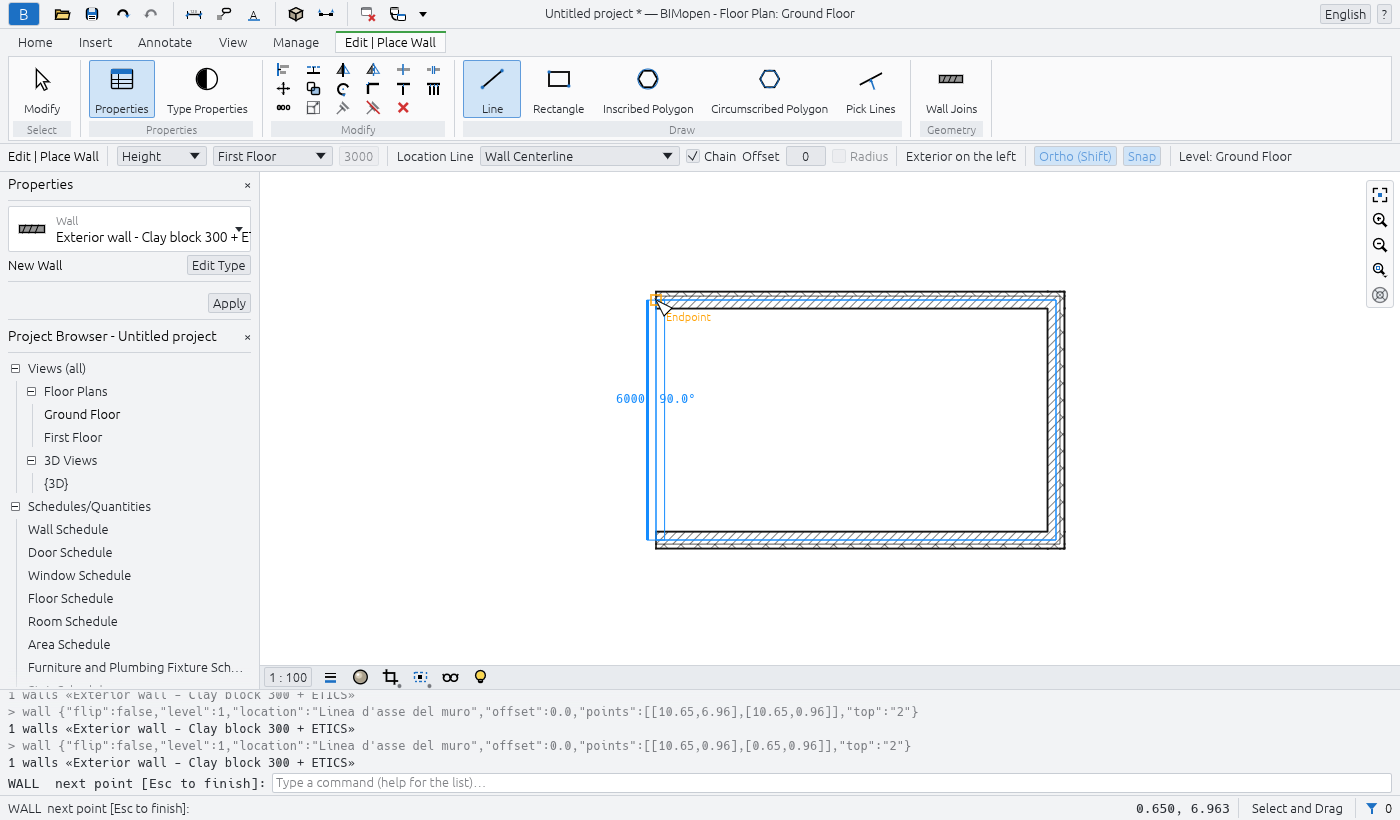Switch to the Manage ribbon tab
The width and height of the screenshot is (1400, 820).
coord(296,43)
